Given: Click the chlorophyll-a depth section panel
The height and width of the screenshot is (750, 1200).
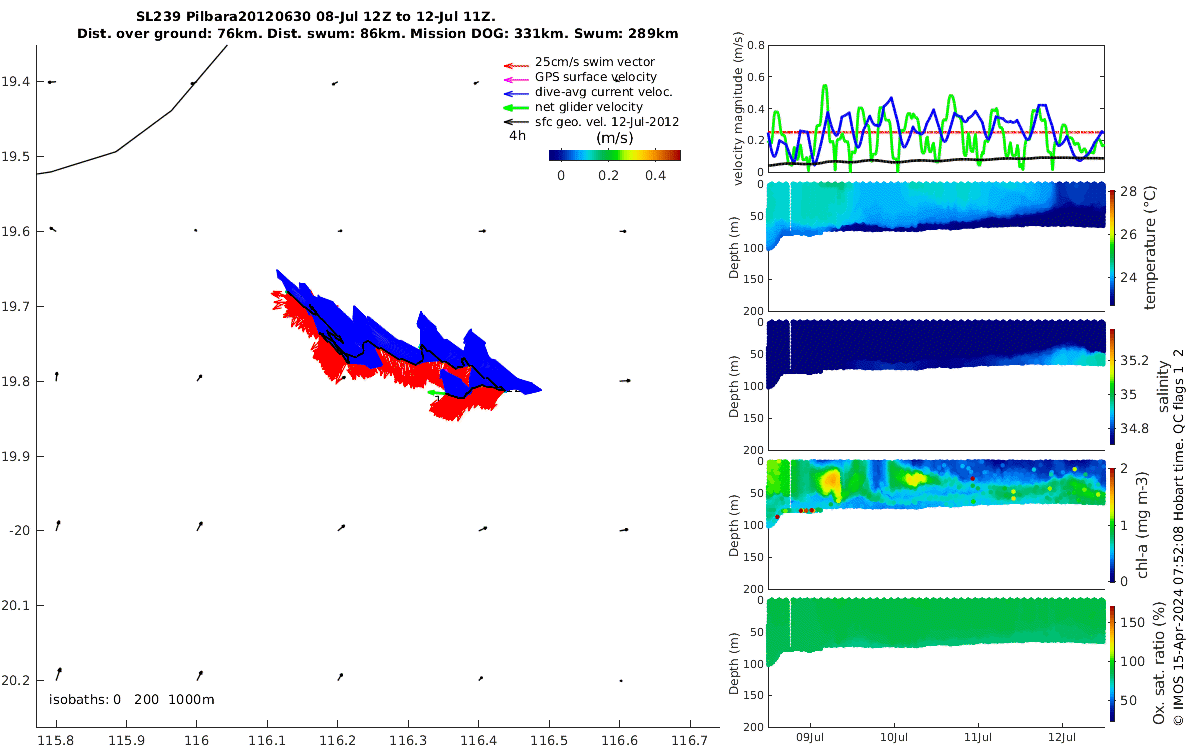Looking at the screenshot, I should tap(936, 524).
